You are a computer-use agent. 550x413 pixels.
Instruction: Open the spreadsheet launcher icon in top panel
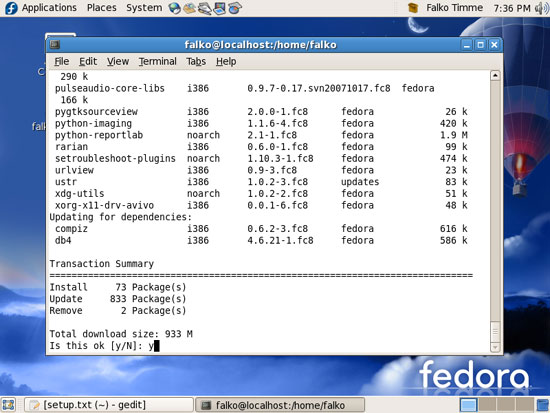pyautogui.click(x=235, y=8)
